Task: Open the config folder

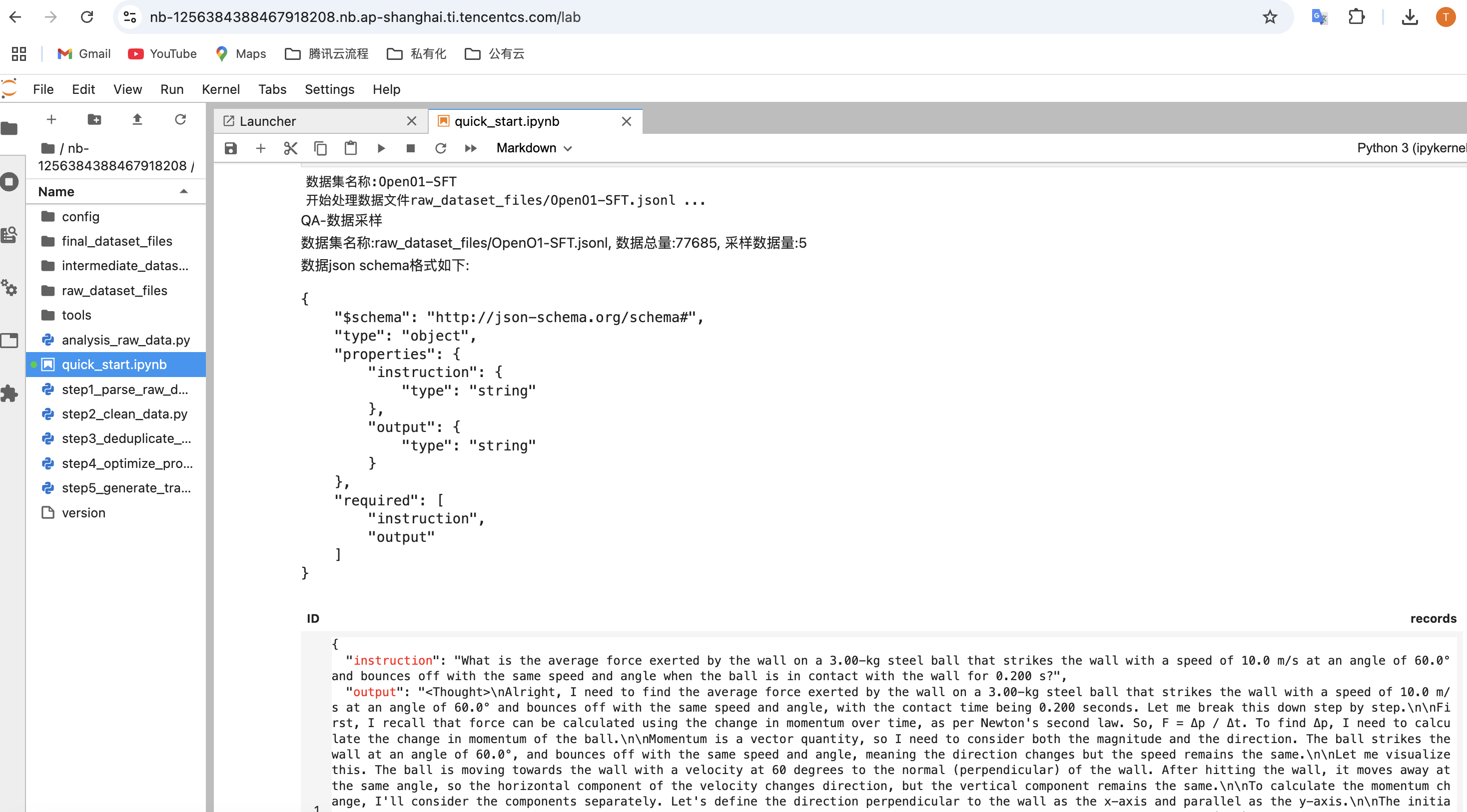Action: click(116, 217)
